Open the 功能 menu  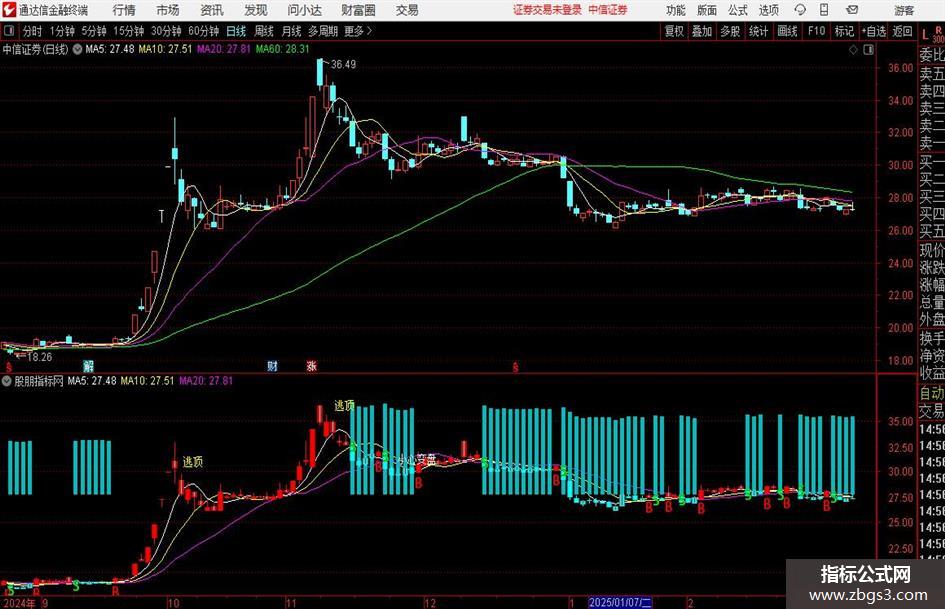(x=676, y=10)
